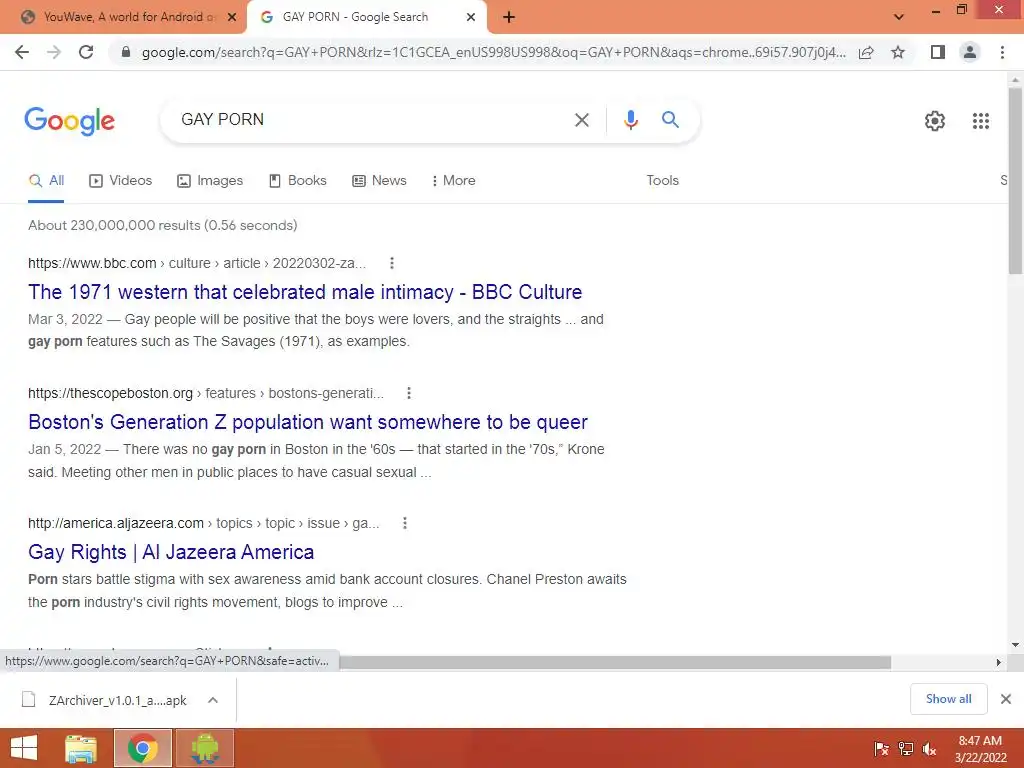This screenshot has height=768, width=1024.
Task: Click Show all downloads button
Action: 948,699
